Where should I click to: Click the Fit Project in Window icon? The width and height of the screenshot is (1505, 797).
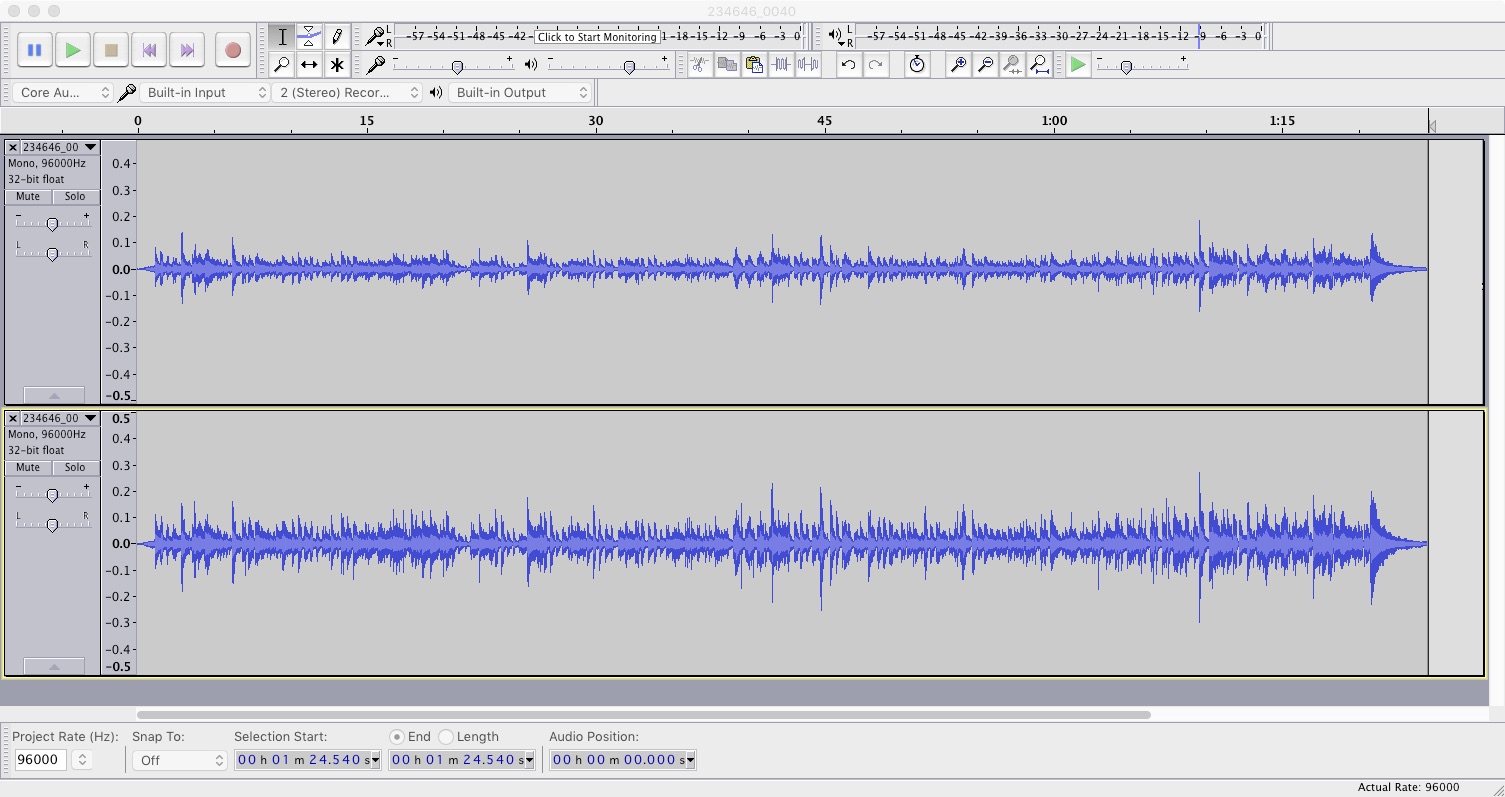(x=1040, y=64)
